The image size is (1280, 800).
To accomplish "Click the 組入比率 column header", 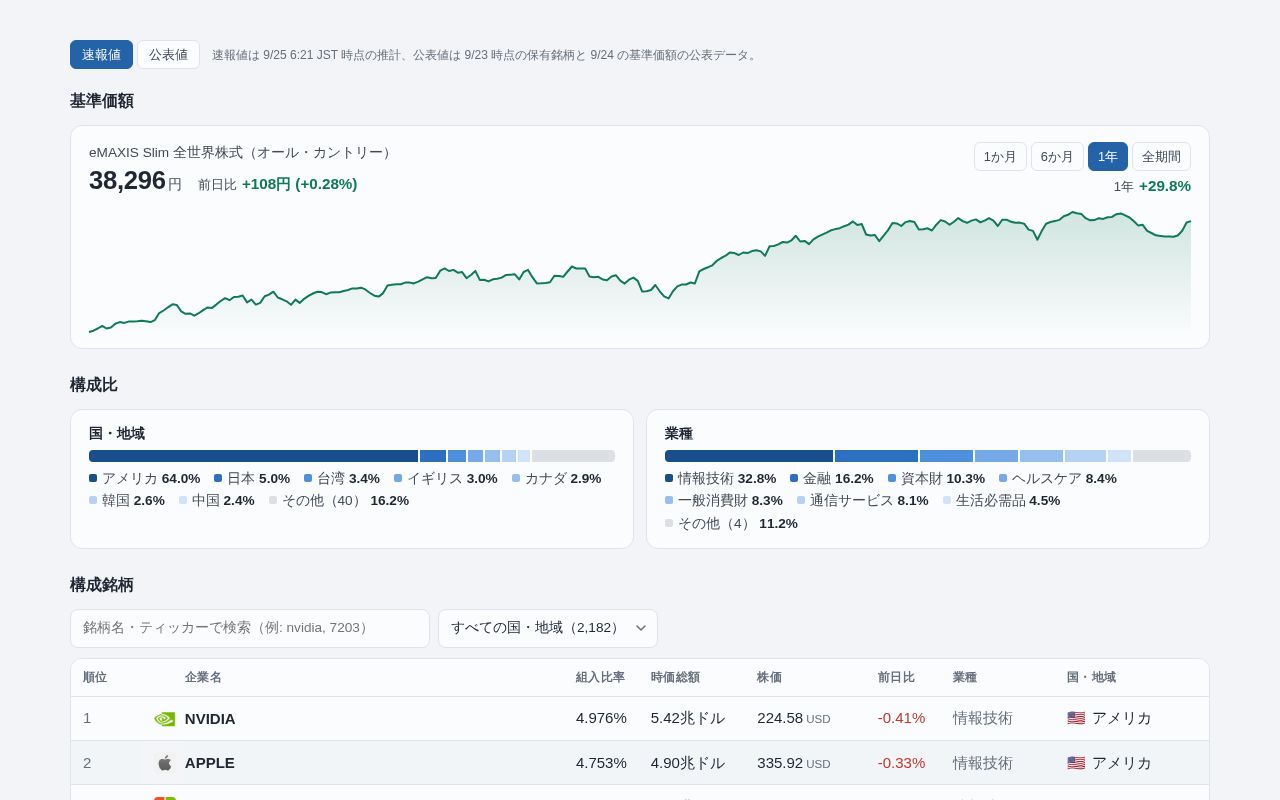I will coord(600,678).
